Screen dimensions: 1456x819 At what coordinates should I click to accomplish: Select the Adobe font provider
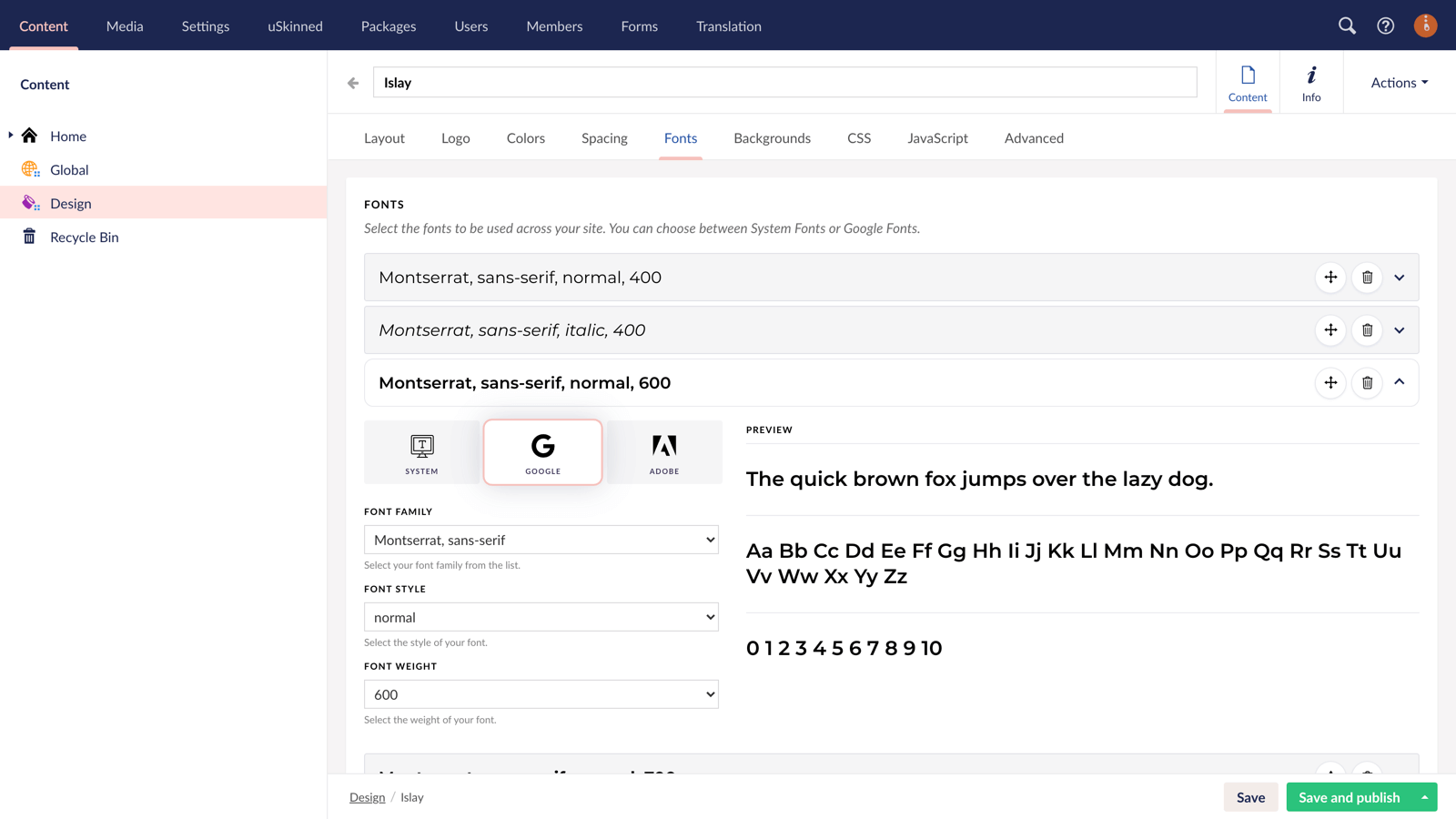pos(663,452)
